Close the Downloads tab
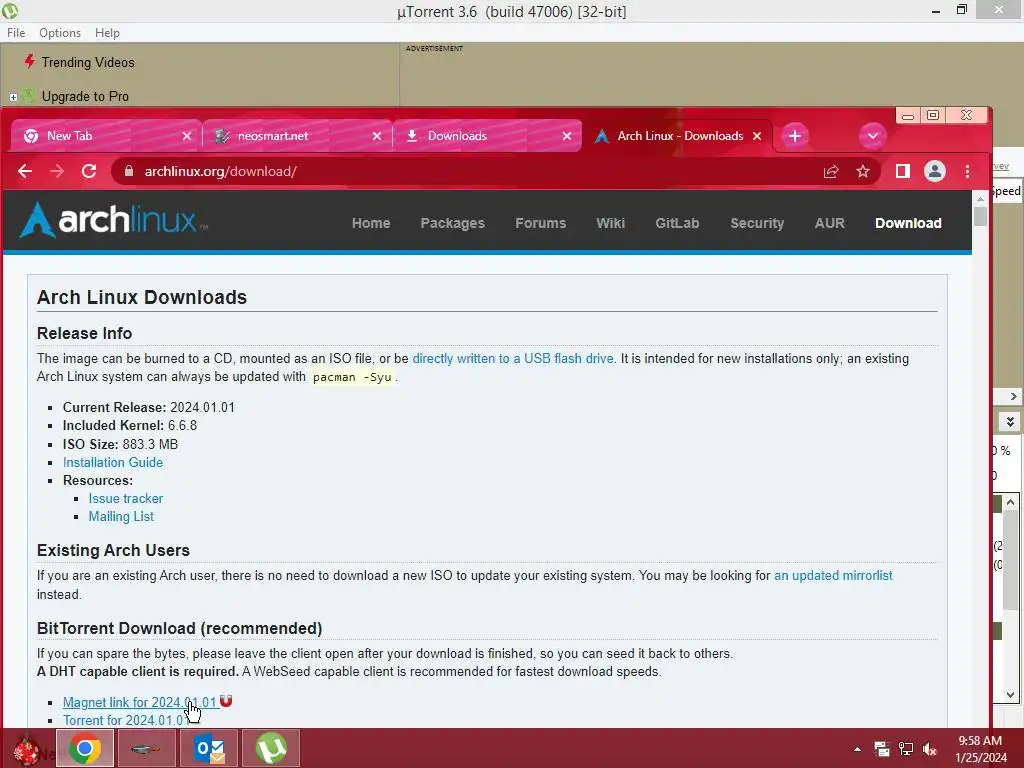Screen dimensions: 1024x768 (x=567, y=136)
